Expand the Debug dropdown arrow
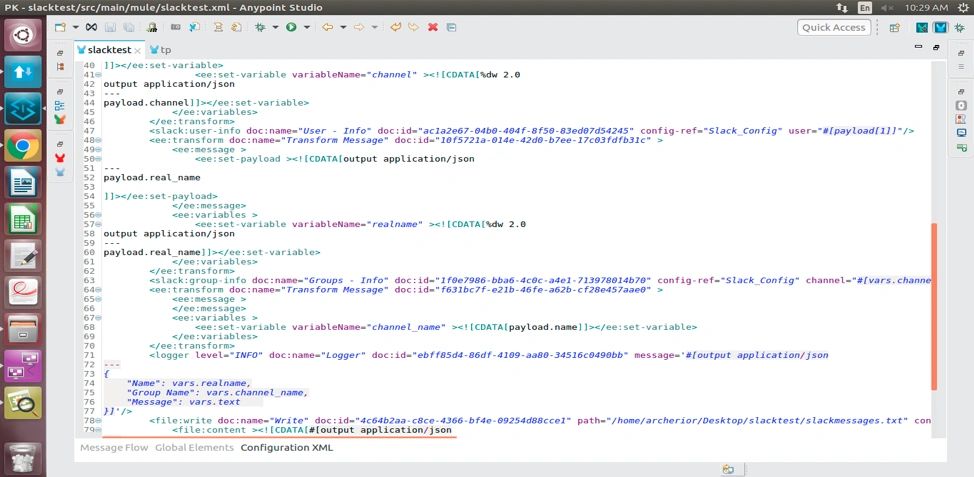Image resolution: width=974 pixels, height=477 pixels. pyautogui.click(x=275, y=27)
